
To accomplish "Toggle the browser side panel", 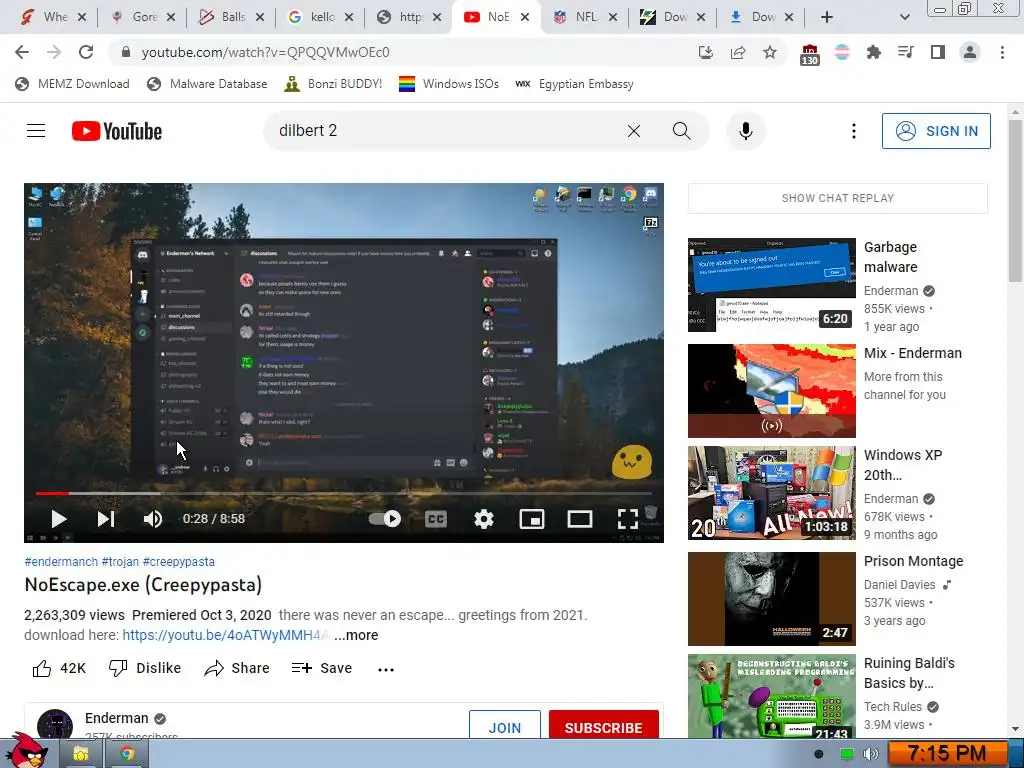I will (938, 52).
